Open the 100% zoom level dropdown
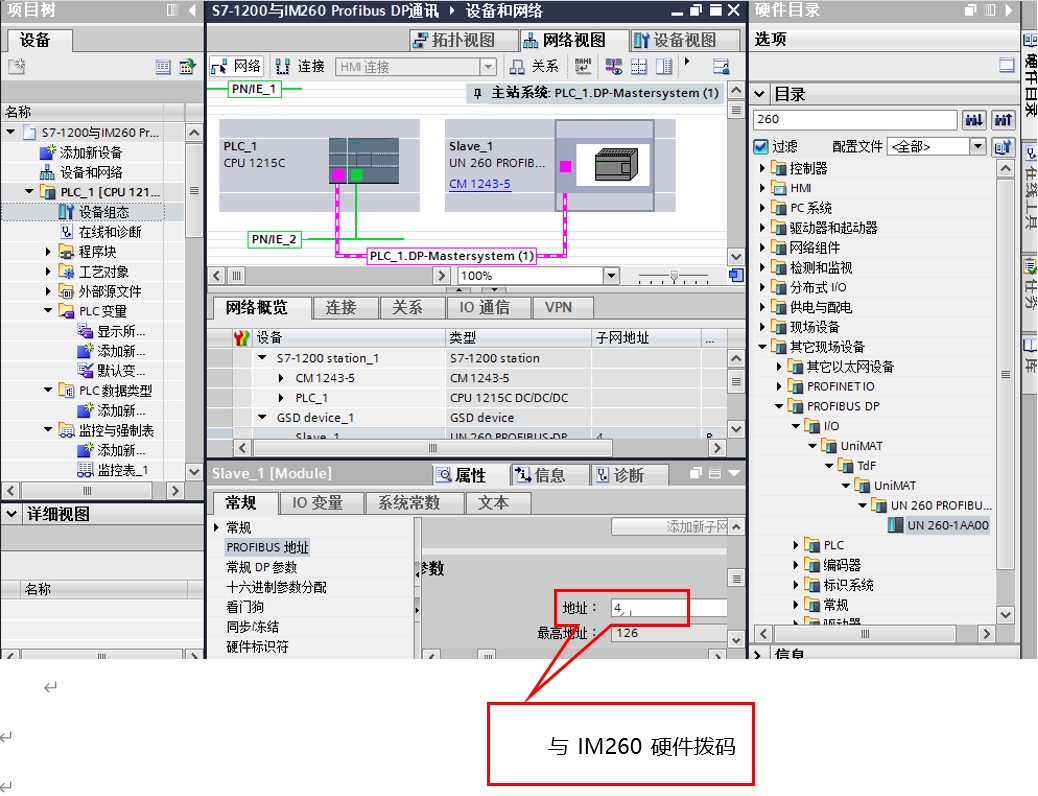The image size is (1038, 796). (611, 275)
